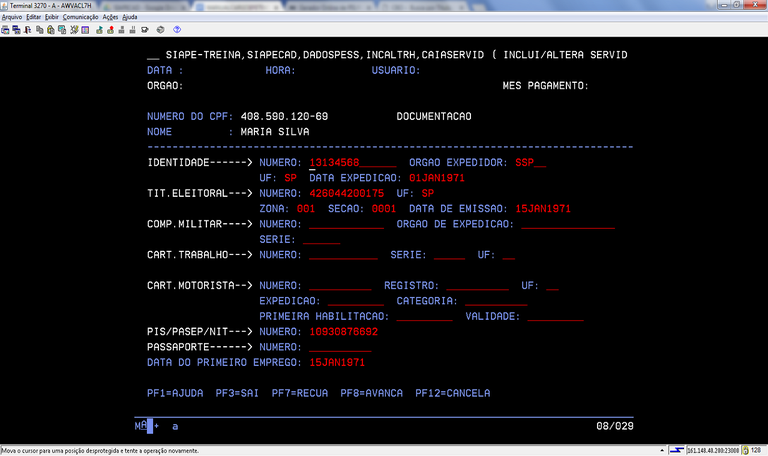Click the PASSAPORTE number field
Image resolution: width=768 pixels, height=456 pixels.
point(340,346)
